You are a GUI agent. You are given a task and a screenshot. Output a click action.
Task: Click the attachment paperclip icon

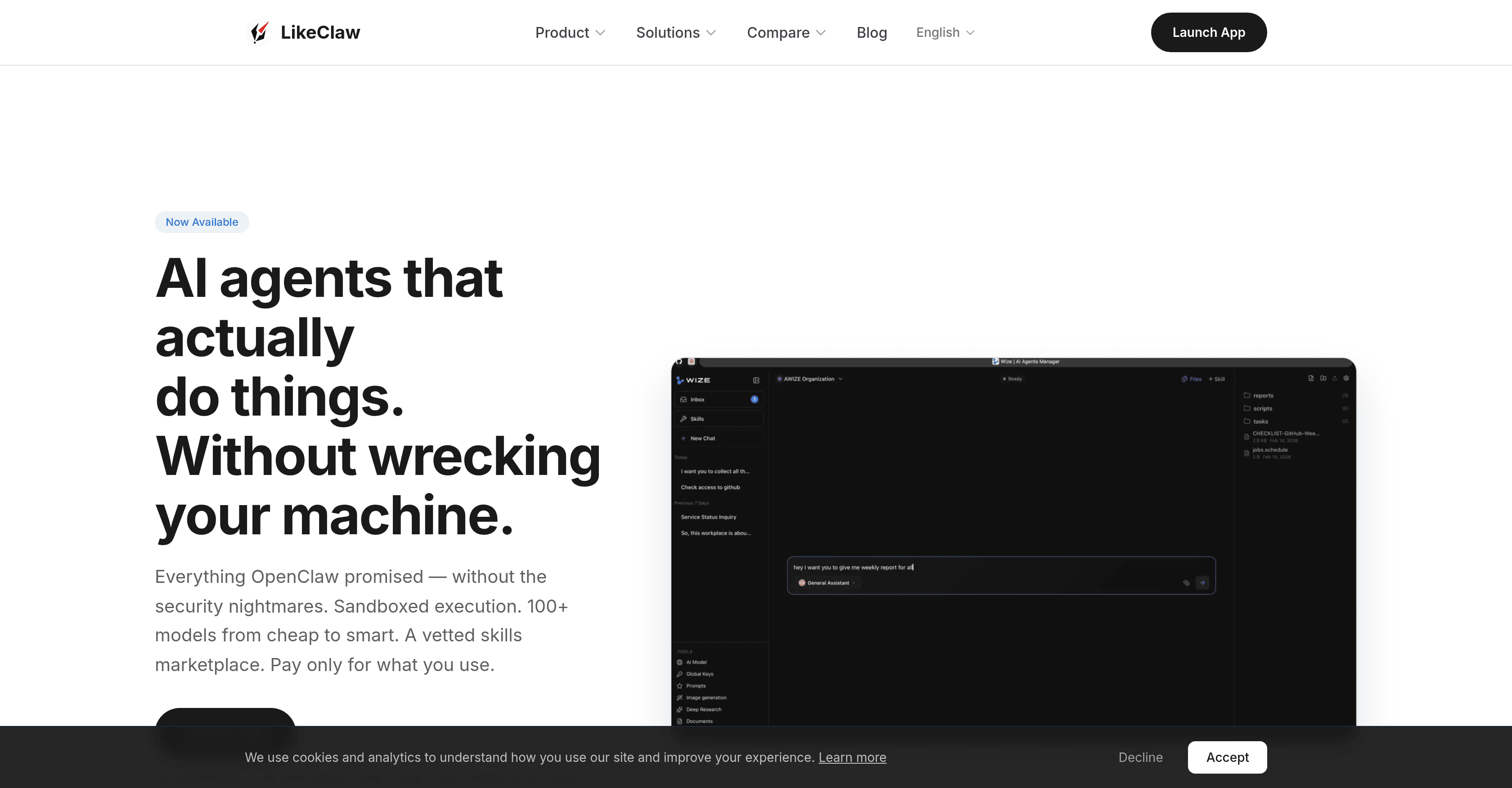[1186, 582]
